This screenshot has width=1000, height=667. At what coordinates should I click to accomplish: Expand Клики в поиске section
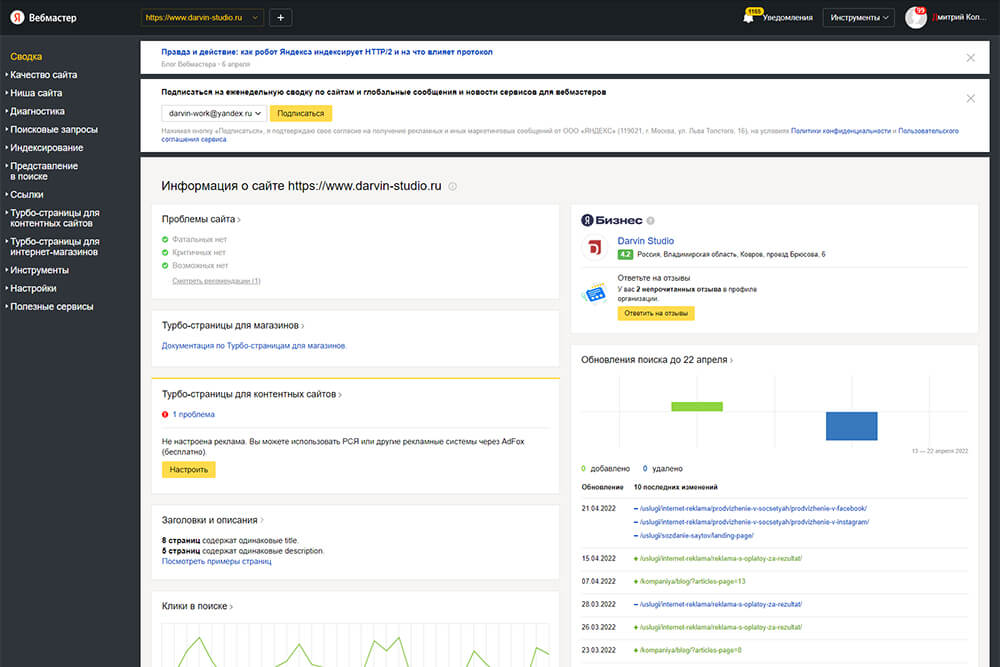[x=197, y=606]
